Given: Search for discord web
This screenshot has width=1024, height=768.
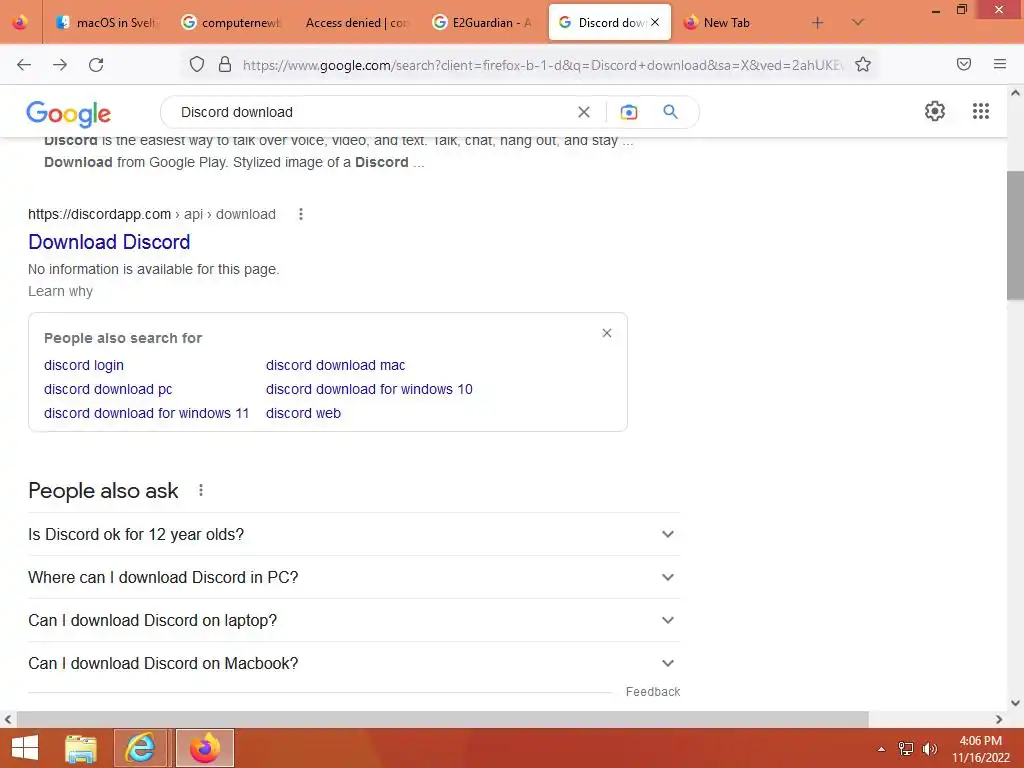Looking at the screenshot, I should [303, 413].
